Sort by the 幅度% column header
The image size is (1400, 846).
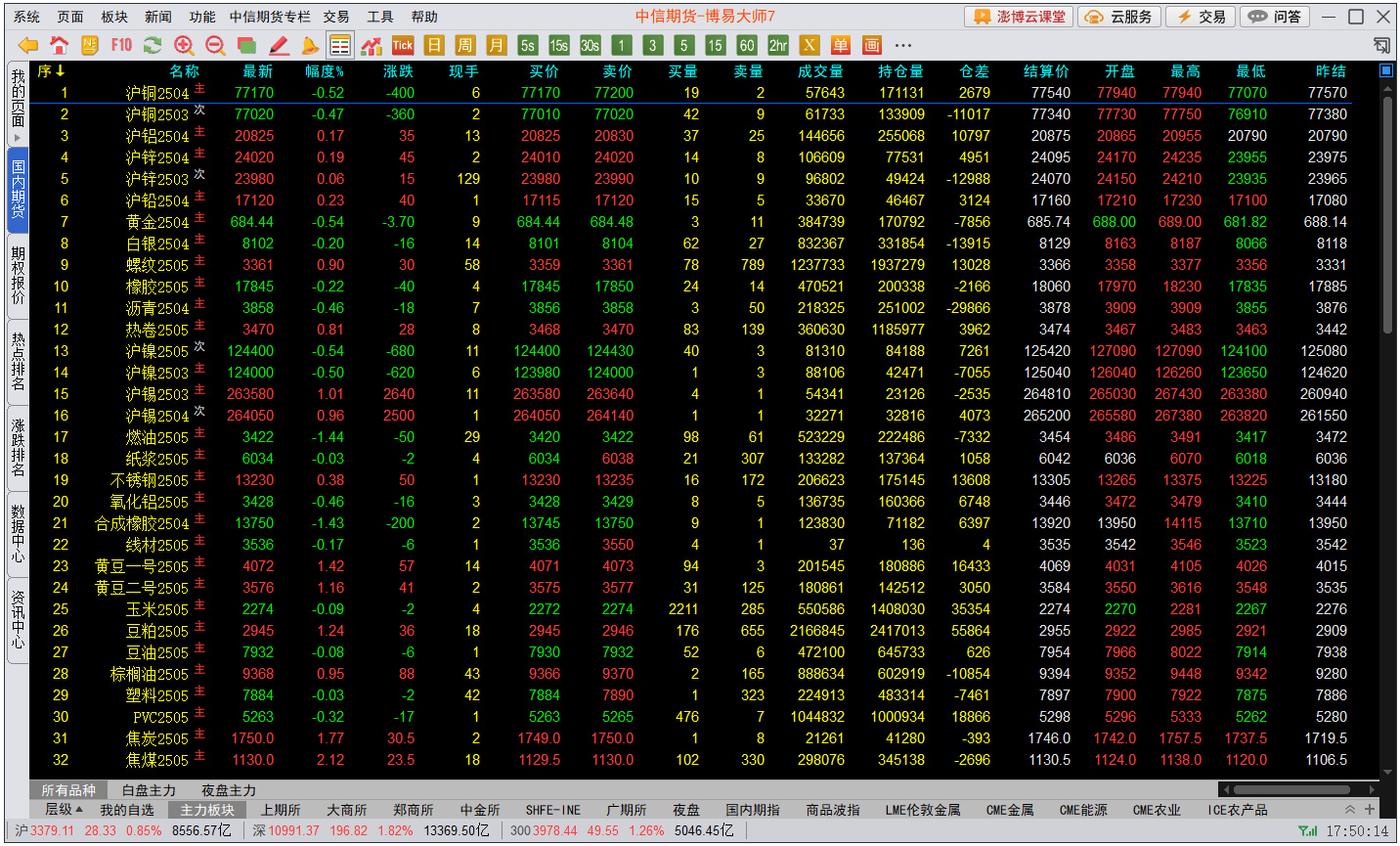(x=325, y=71)
